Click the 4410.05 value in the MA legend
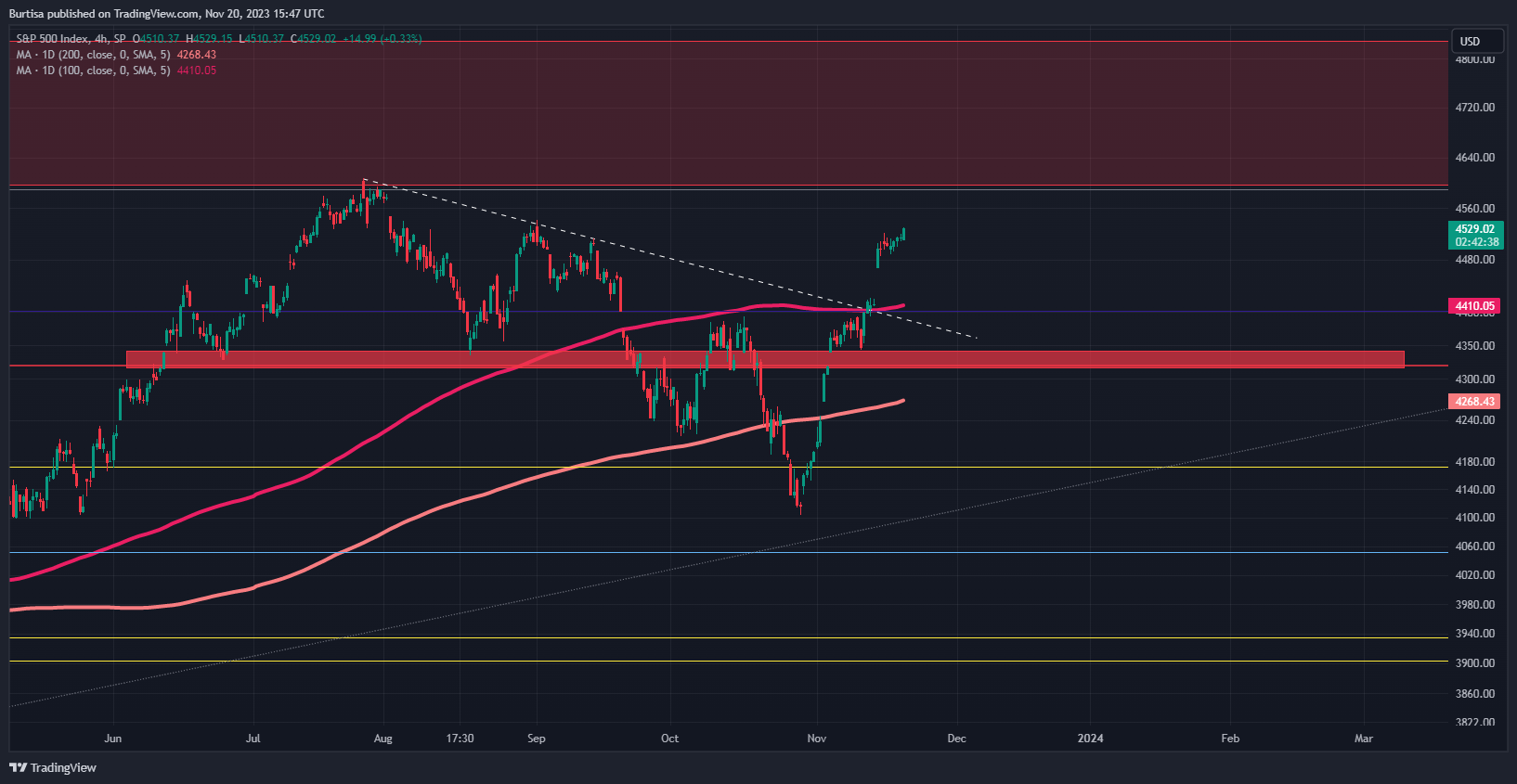This screenshot has height=784, width=1517. (197, 71)
